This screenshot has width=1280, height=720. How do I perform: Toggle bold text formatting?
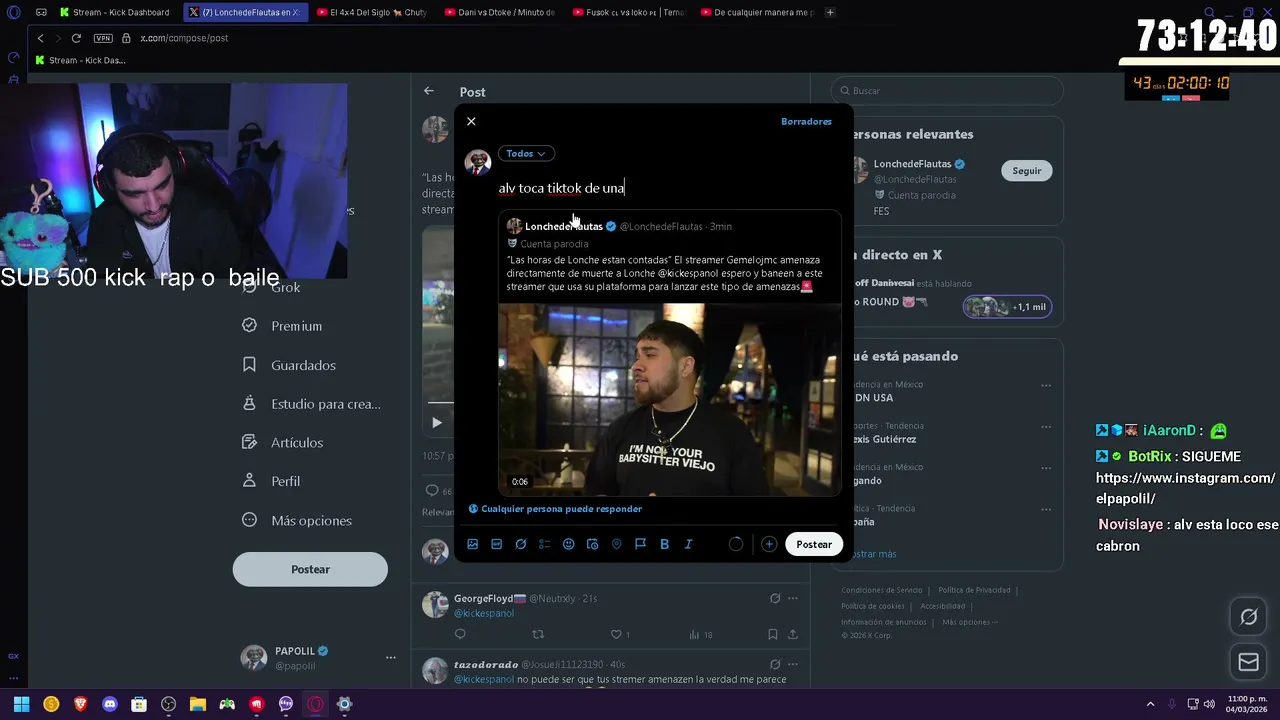pyautogui.click(x=664, y=544)
